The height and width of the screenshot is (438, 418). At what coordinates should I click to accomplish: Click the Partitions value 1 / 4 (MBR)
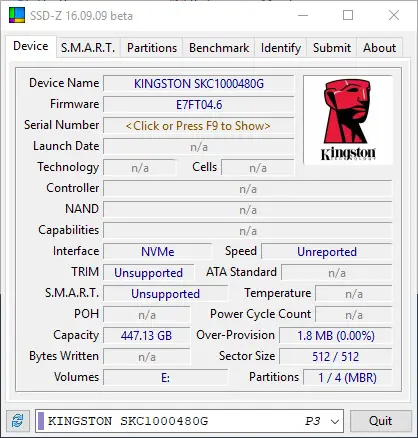(x=348, y=378)
